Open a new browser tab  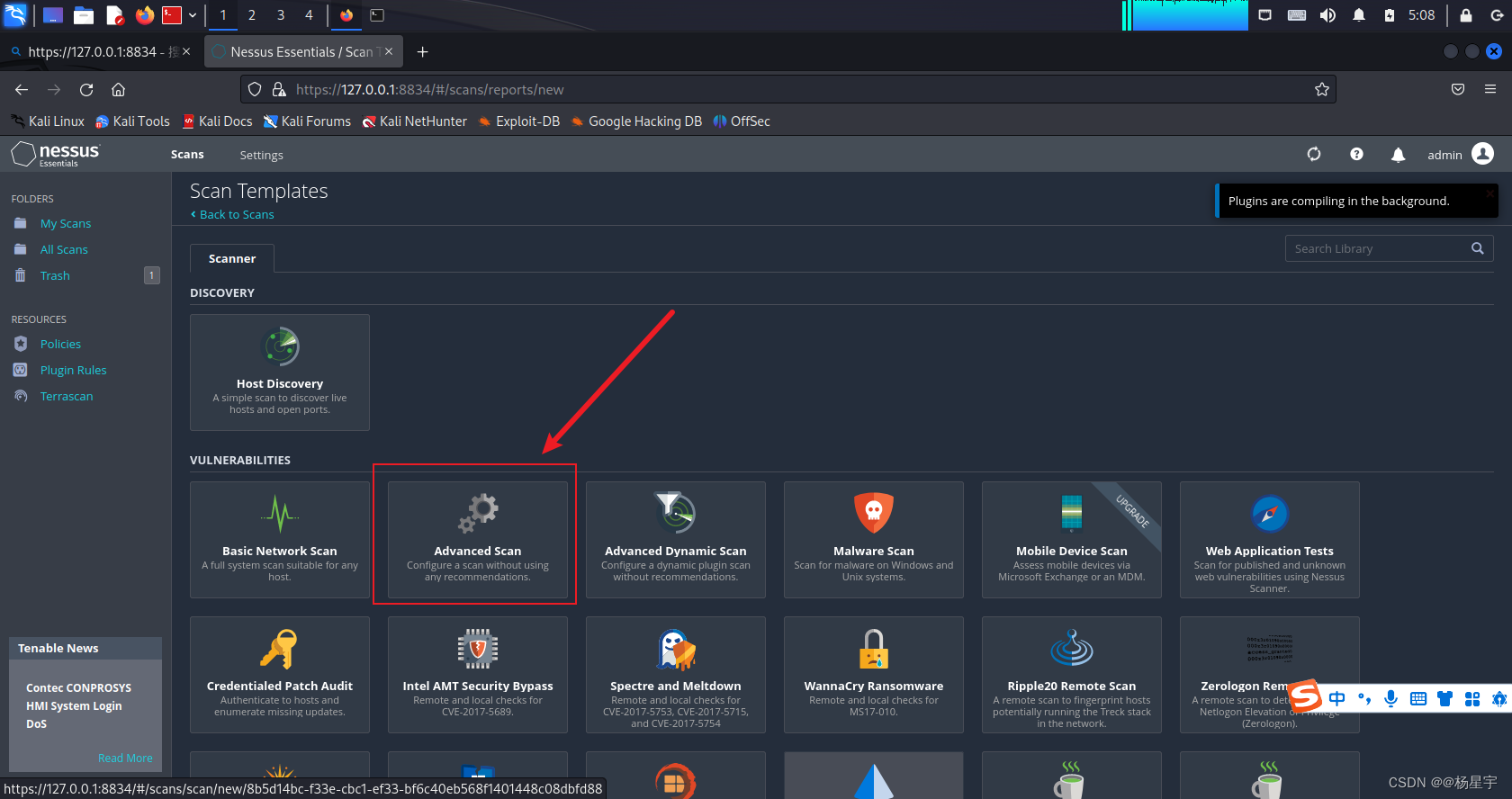tap(422, 52)
